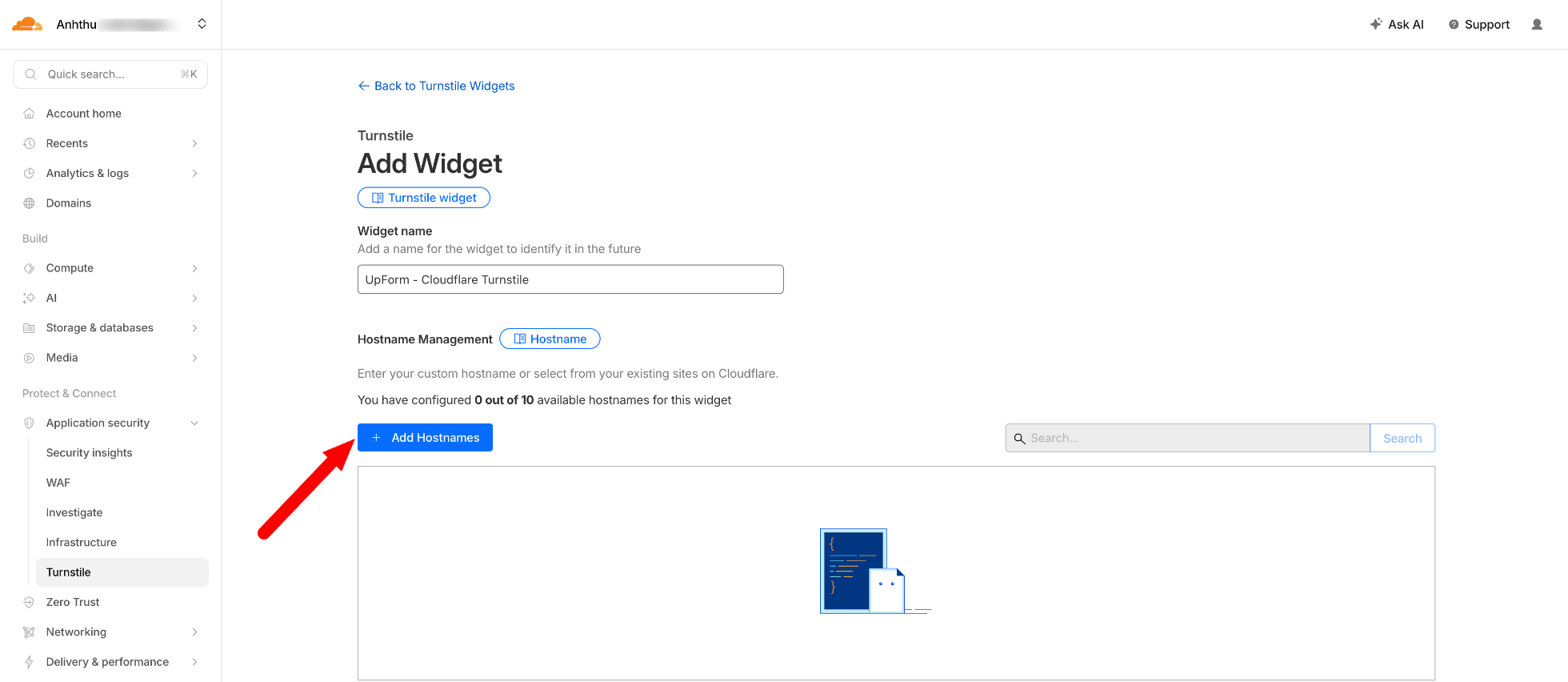Click the Cloudflare logo icon
Screen dimensions: 1568x682
pos(27,24)
